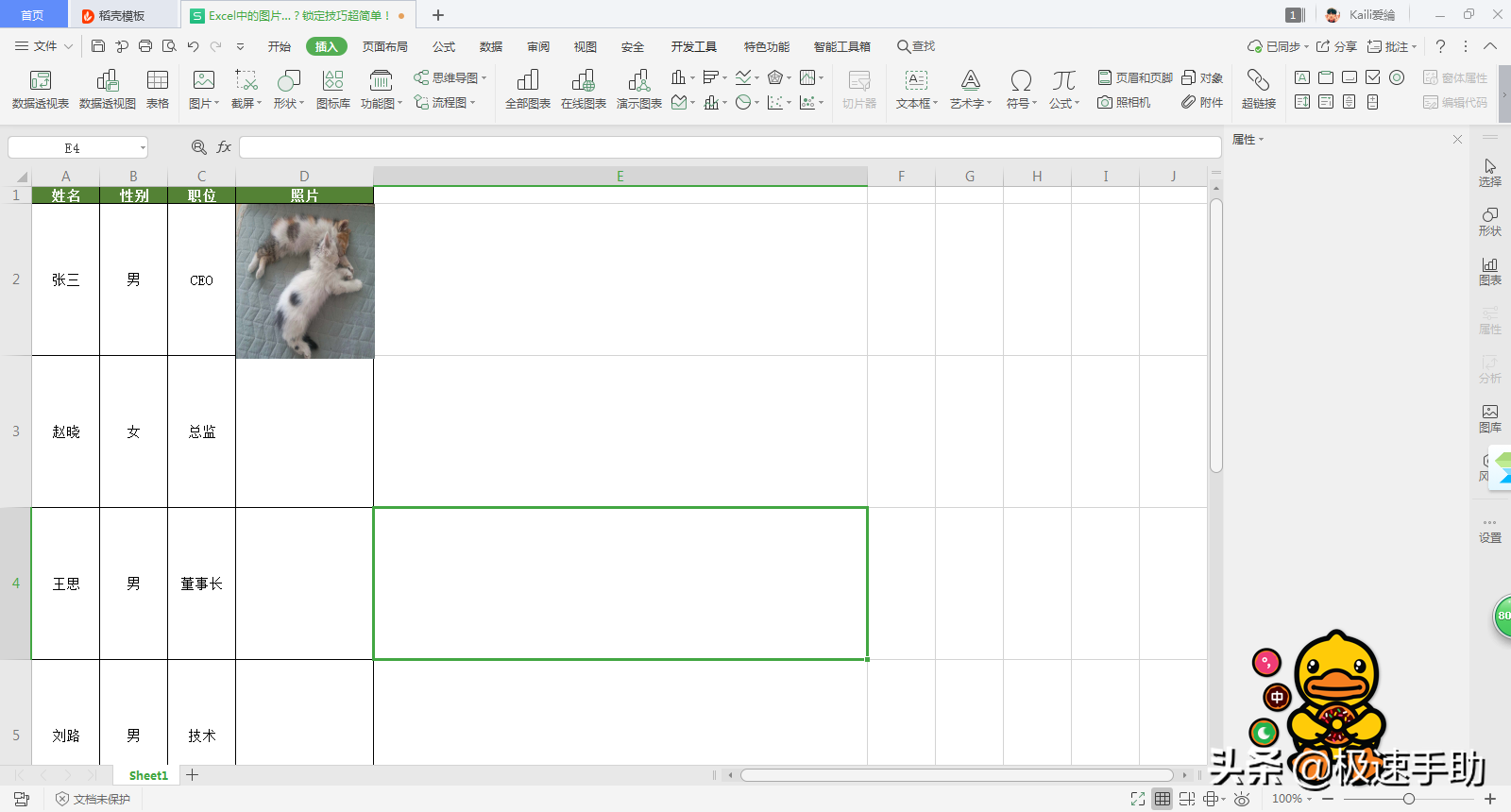This screenshot has width=1511, height=812.
Task: Open the 审阅 ribbon tab
Action: click(538, 46)
